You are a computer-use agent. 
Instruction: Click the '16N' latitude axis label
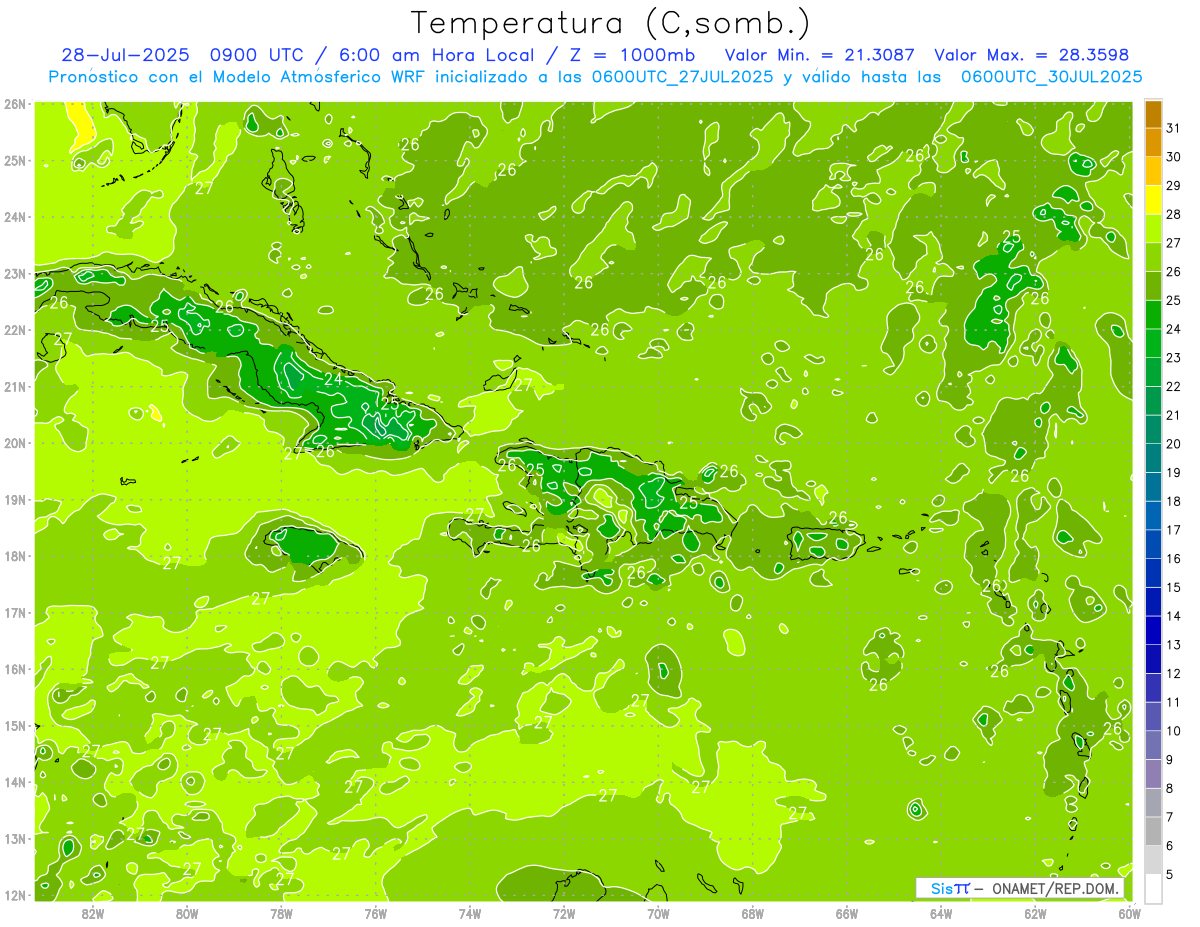(14, 669)
